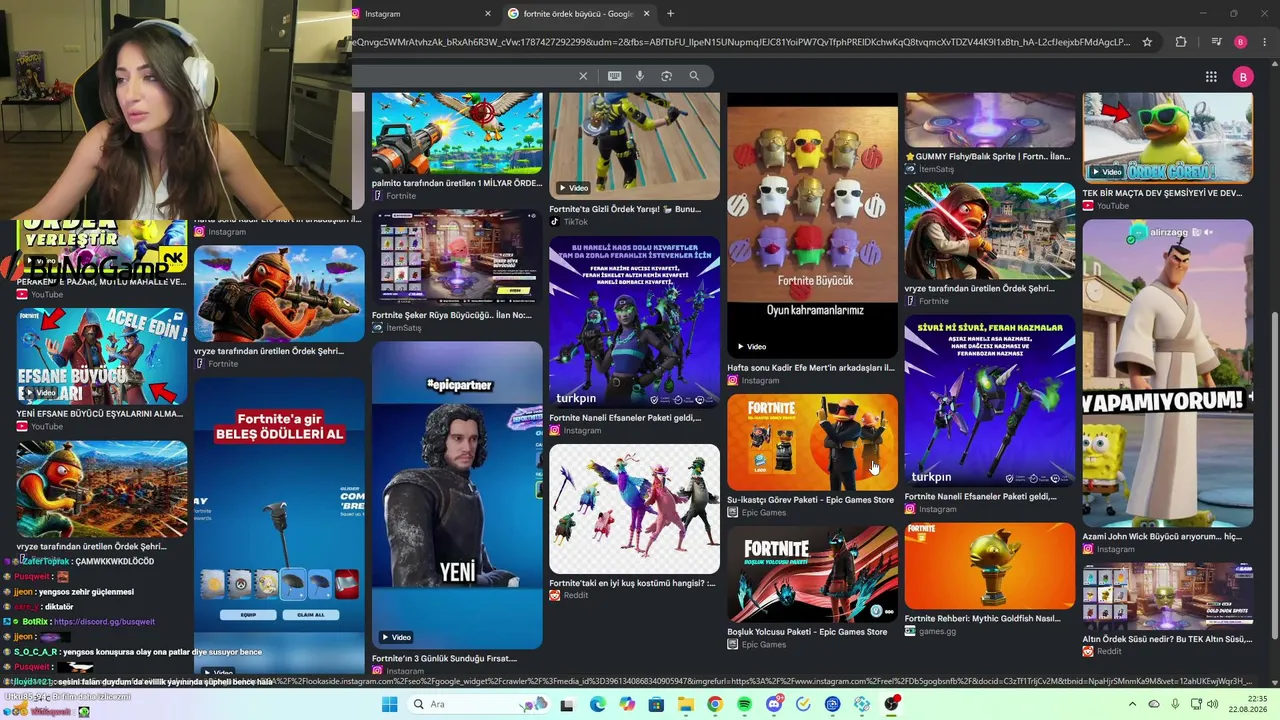1280x720 pixels.
Task: Open Task View on the taskbar
Action: tap(567, 704)
